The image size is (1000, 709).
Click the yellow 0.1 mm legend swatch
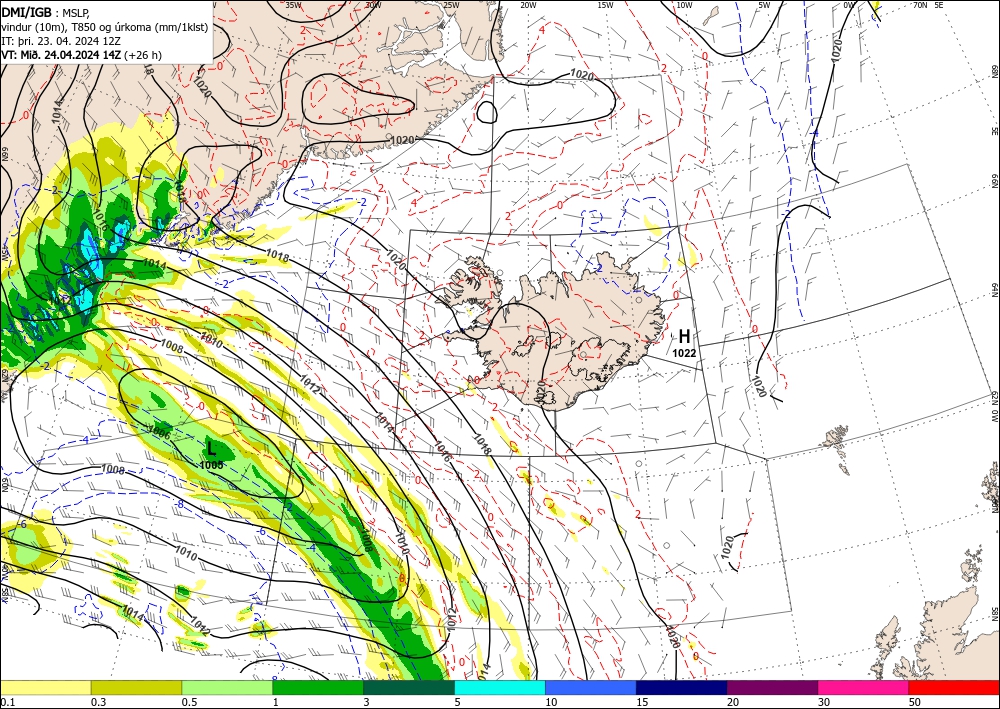click(x=45, y=688)
